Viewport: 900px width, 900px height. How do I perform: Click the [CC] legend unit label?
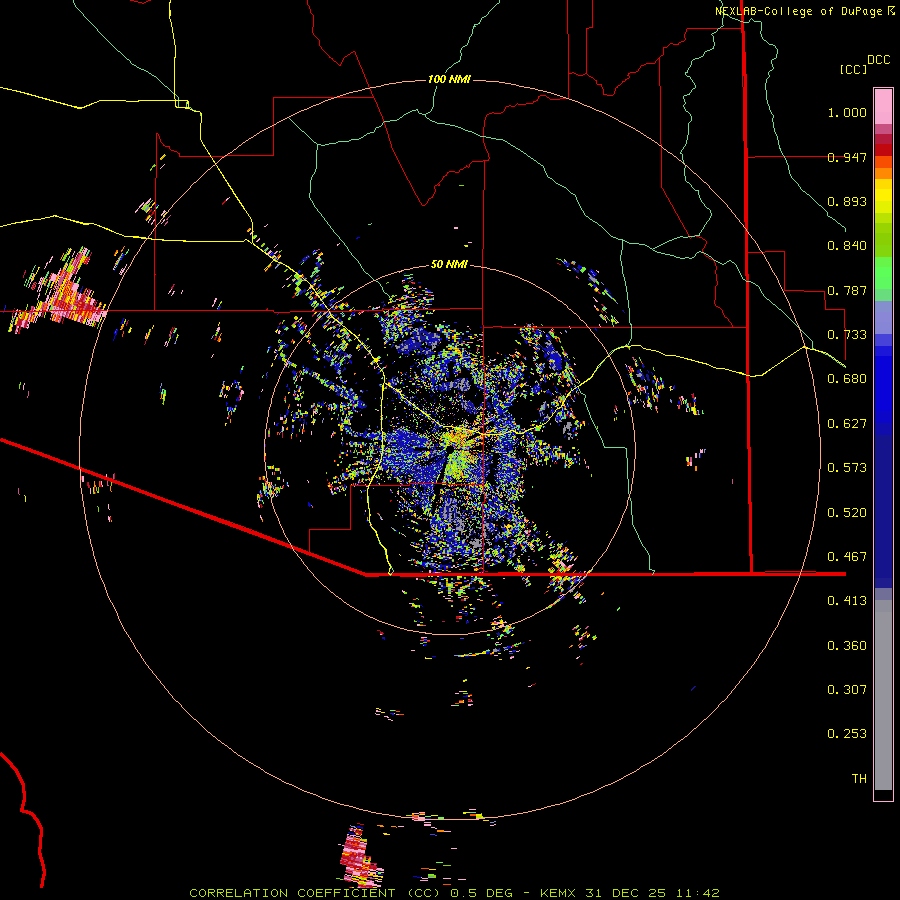click(854, 69)
